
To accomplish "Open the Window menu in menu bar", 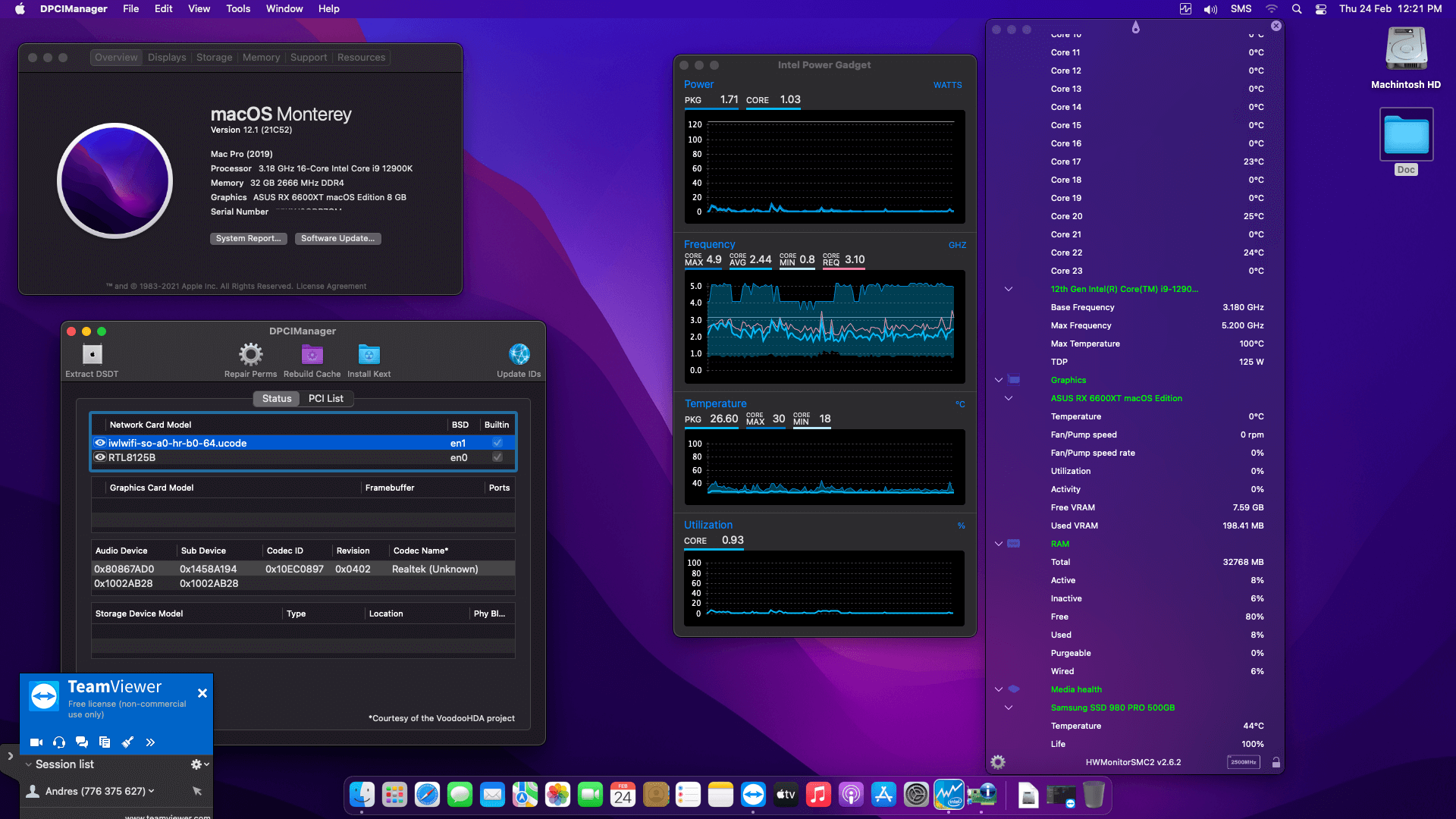I will pyautogui.click(x=284, y=9).
